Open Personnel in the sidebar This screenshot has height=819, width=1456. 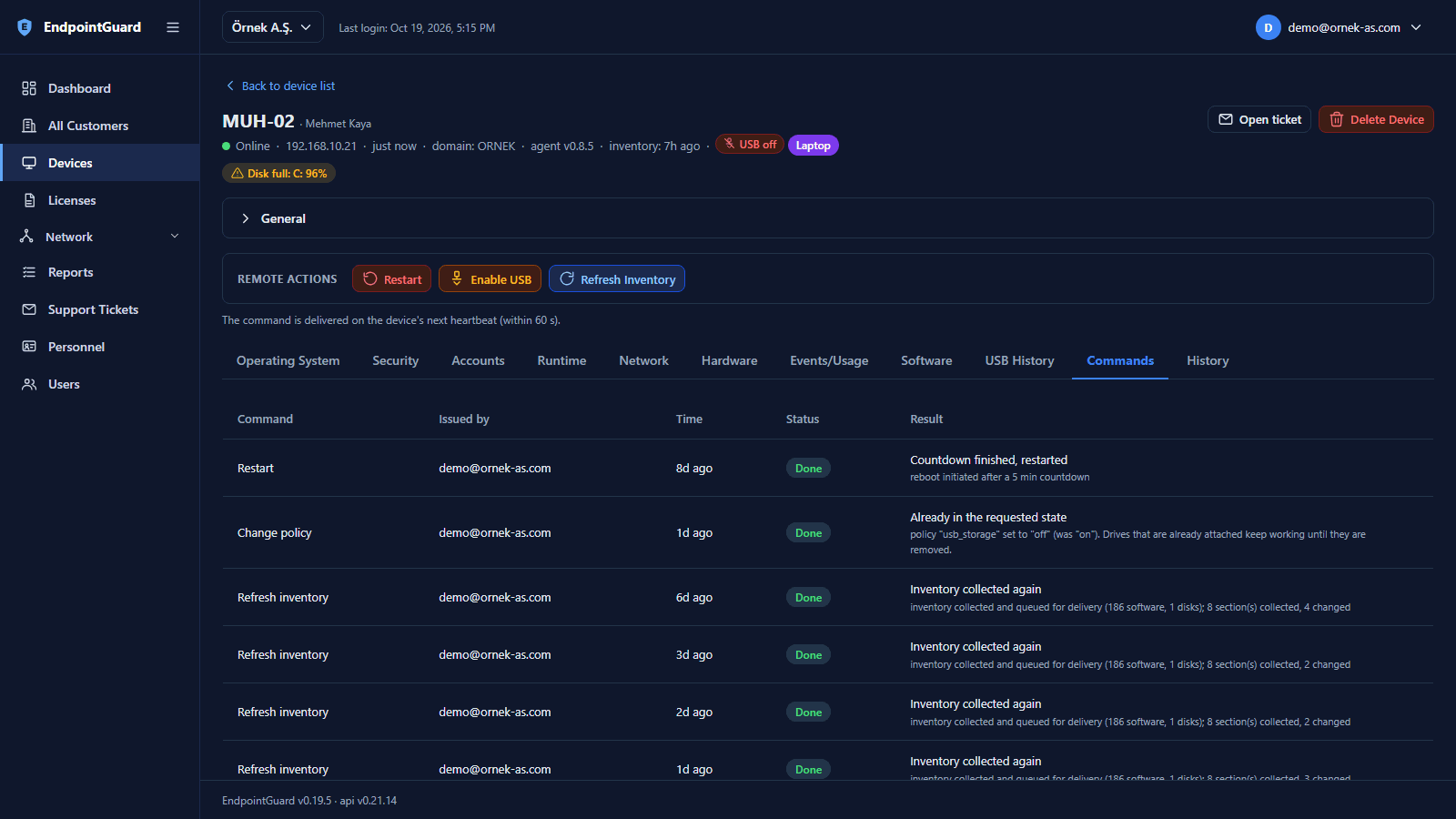(100, 347)
